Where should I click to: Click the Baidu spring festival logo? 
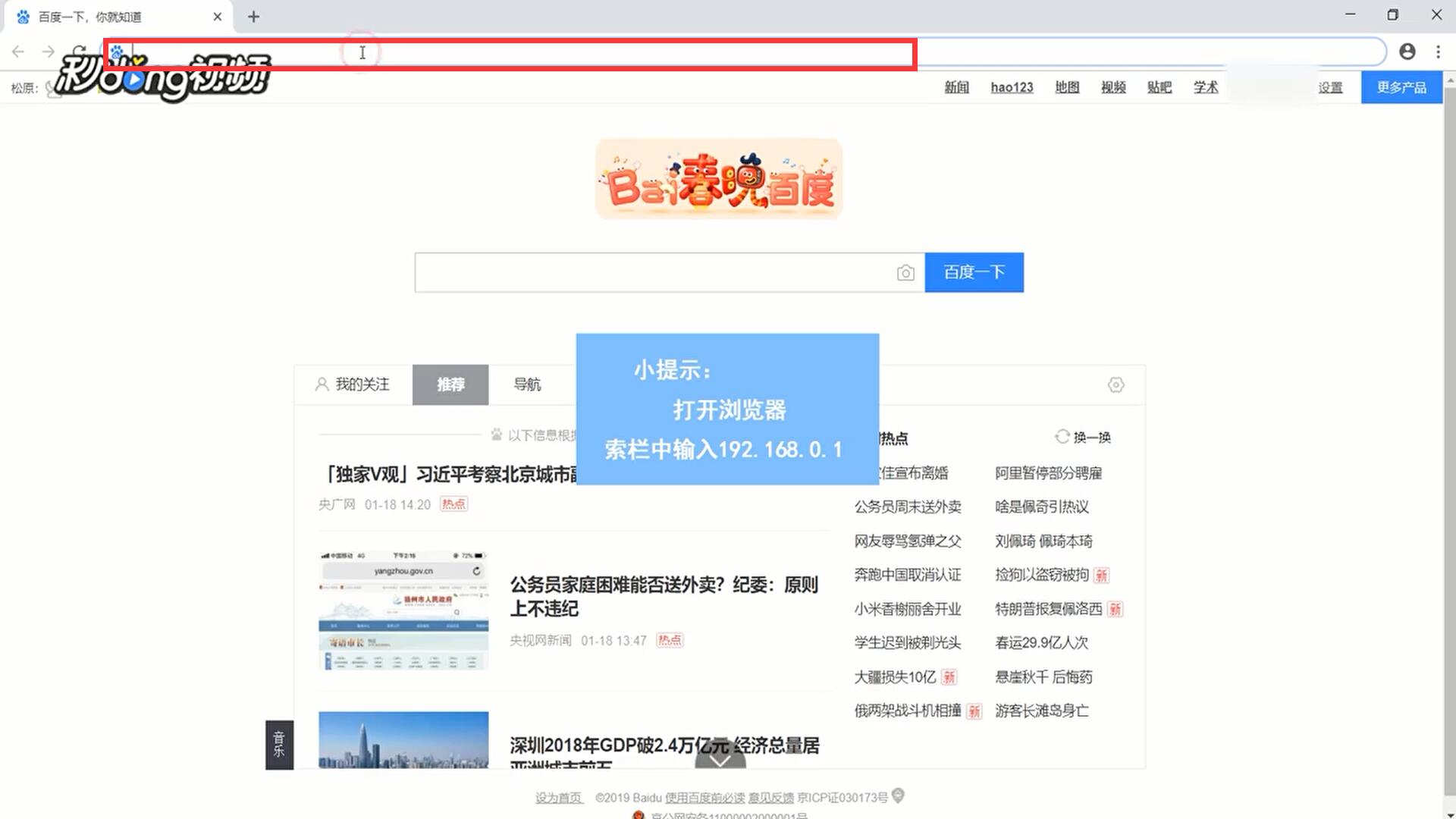pyautogui.click(x=719, y=179)
